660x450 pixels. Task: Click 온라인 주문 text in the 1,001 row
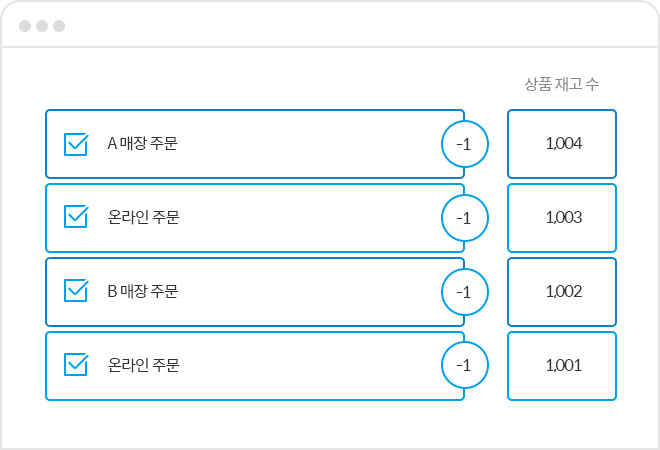tap(144, 365)
